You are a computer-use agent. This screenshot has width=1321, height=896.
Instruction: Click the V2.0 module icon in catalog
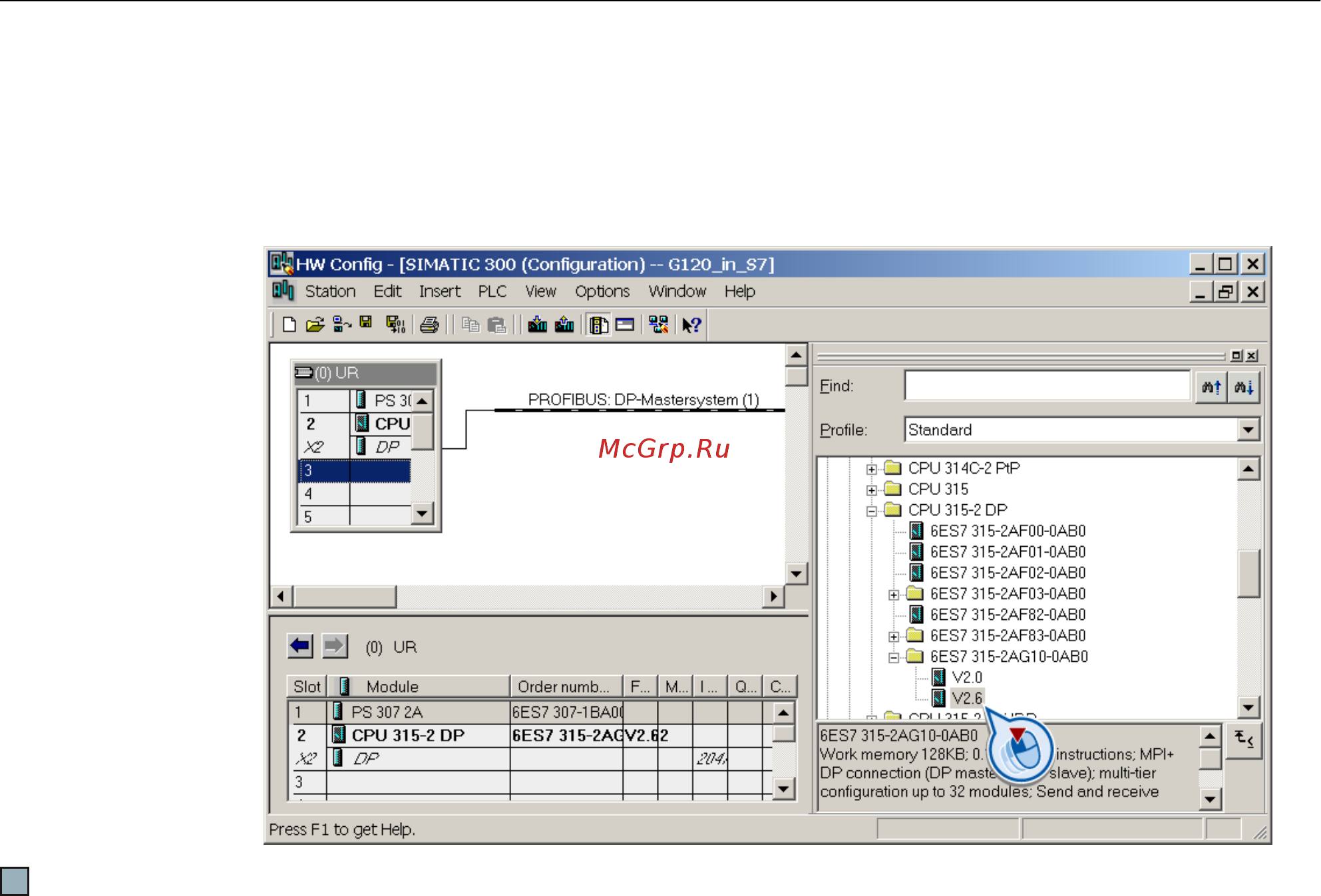pyautogui.click(x=938, y=677)
